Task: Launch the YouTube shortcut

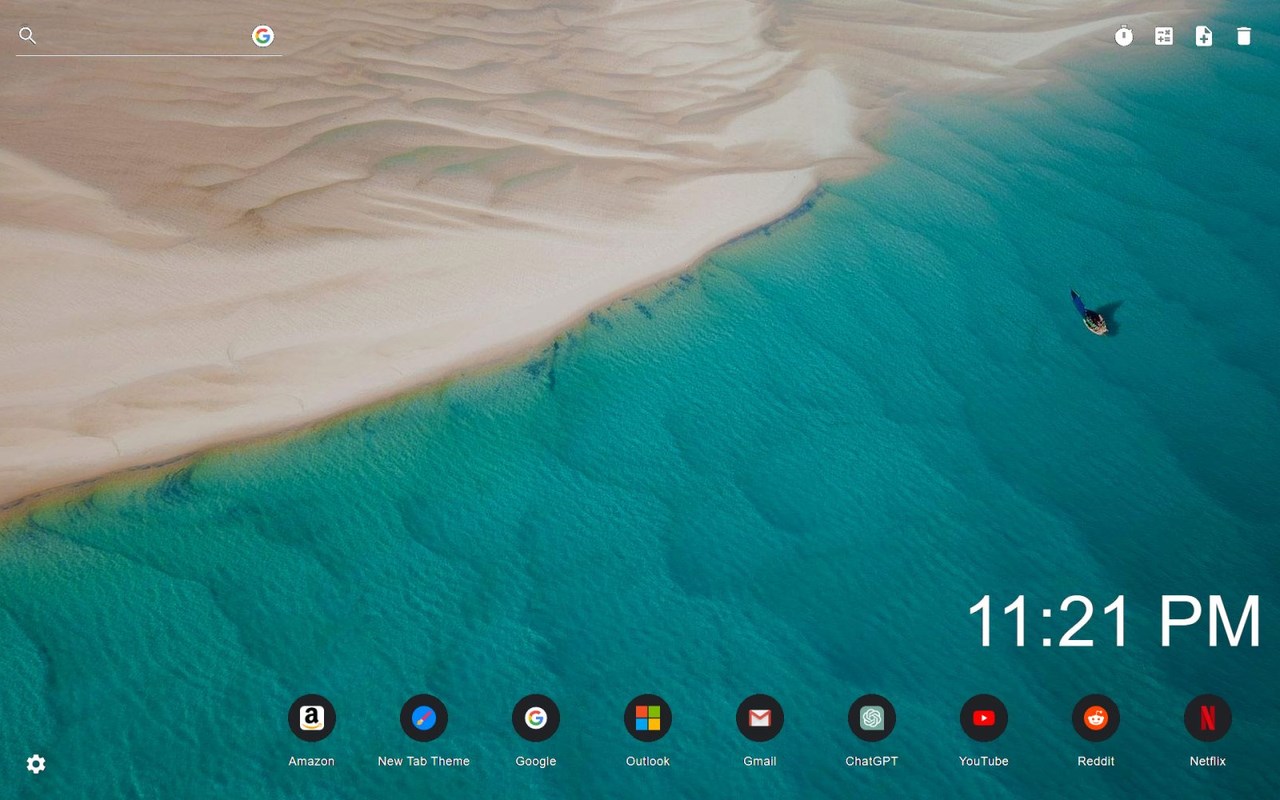Action: click(x=983, y=717)
